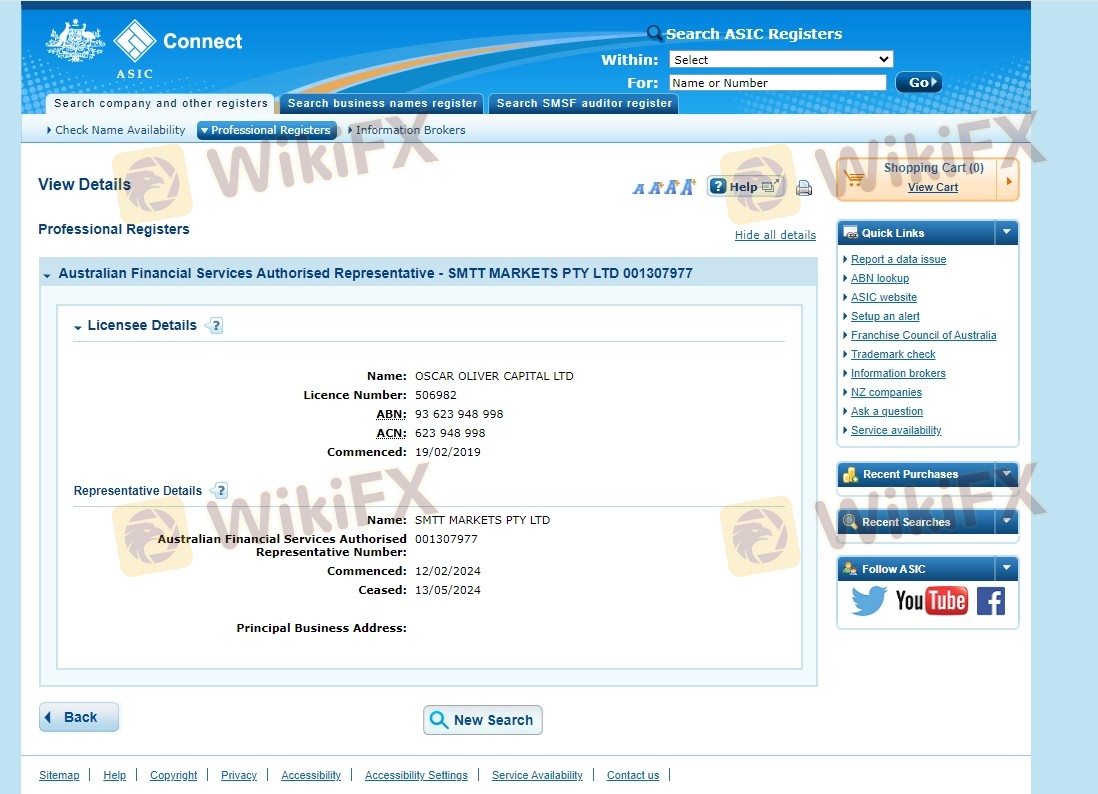Click Licensee Details help question icon
The height and width of the screenshot is (794, 1098).
(x=214, y=326)
